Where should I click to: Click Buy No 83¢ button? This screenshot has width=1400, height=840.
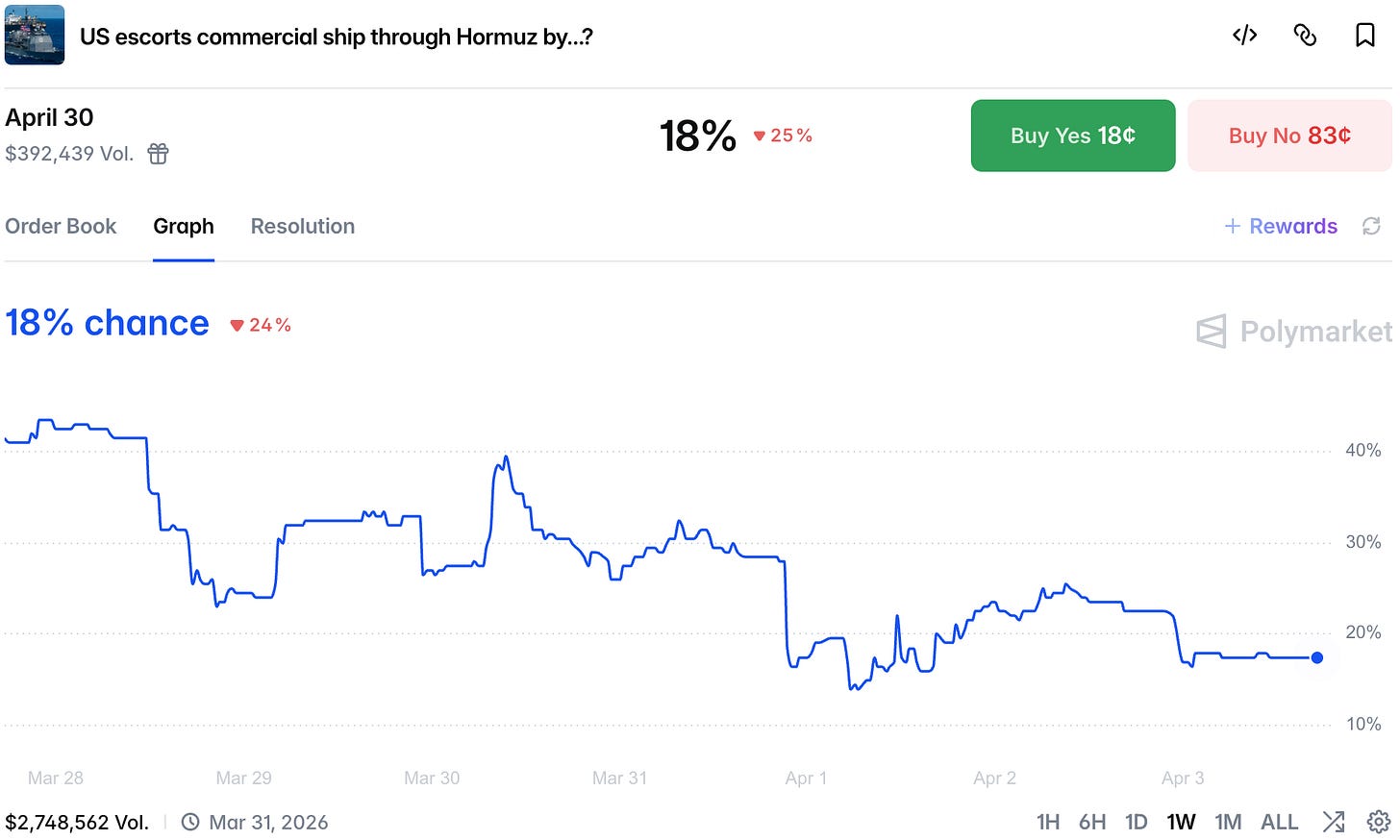pos(1289,136)
